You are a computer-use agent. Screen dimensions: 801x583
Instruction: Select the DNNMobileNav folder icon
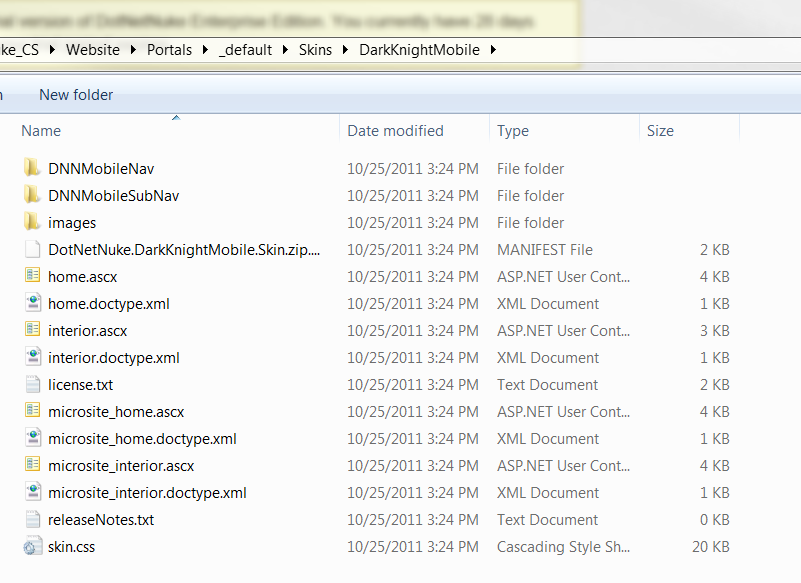(32, 169)
